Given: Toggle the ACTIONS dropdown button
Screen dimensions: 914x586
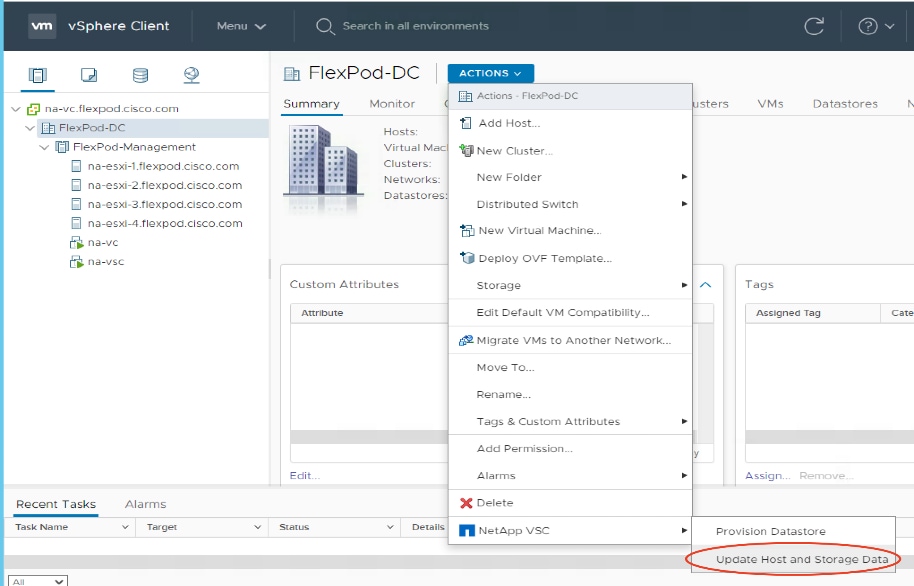Looking at the screenshot, I should [490, 73].
